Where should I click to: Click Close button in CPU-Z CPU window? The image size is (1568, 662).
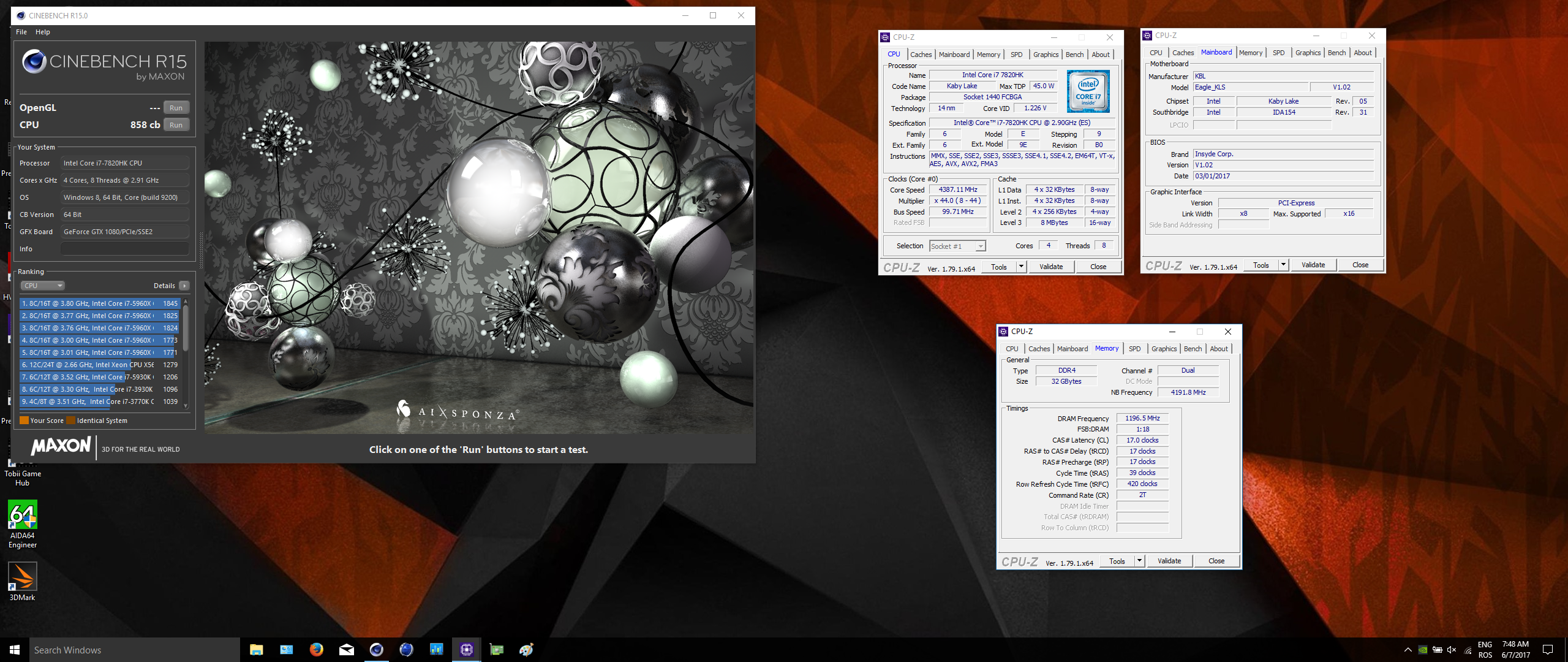pos(1098,267)
